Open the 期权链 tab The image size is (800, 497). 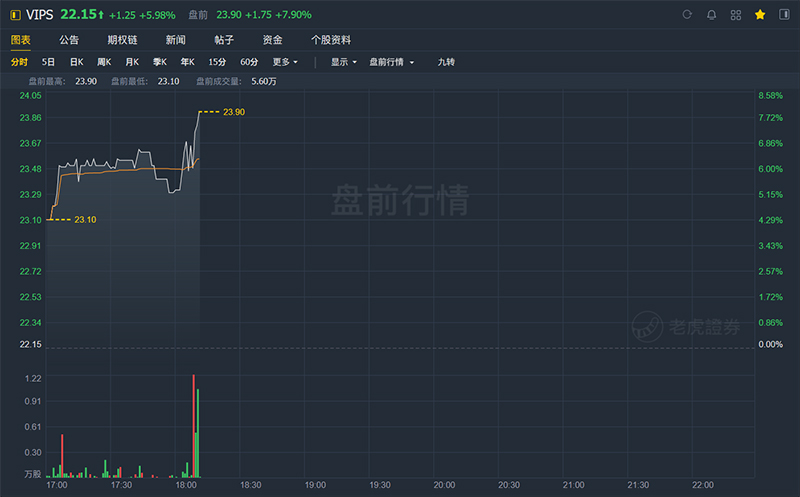click(x=122, y=40)
